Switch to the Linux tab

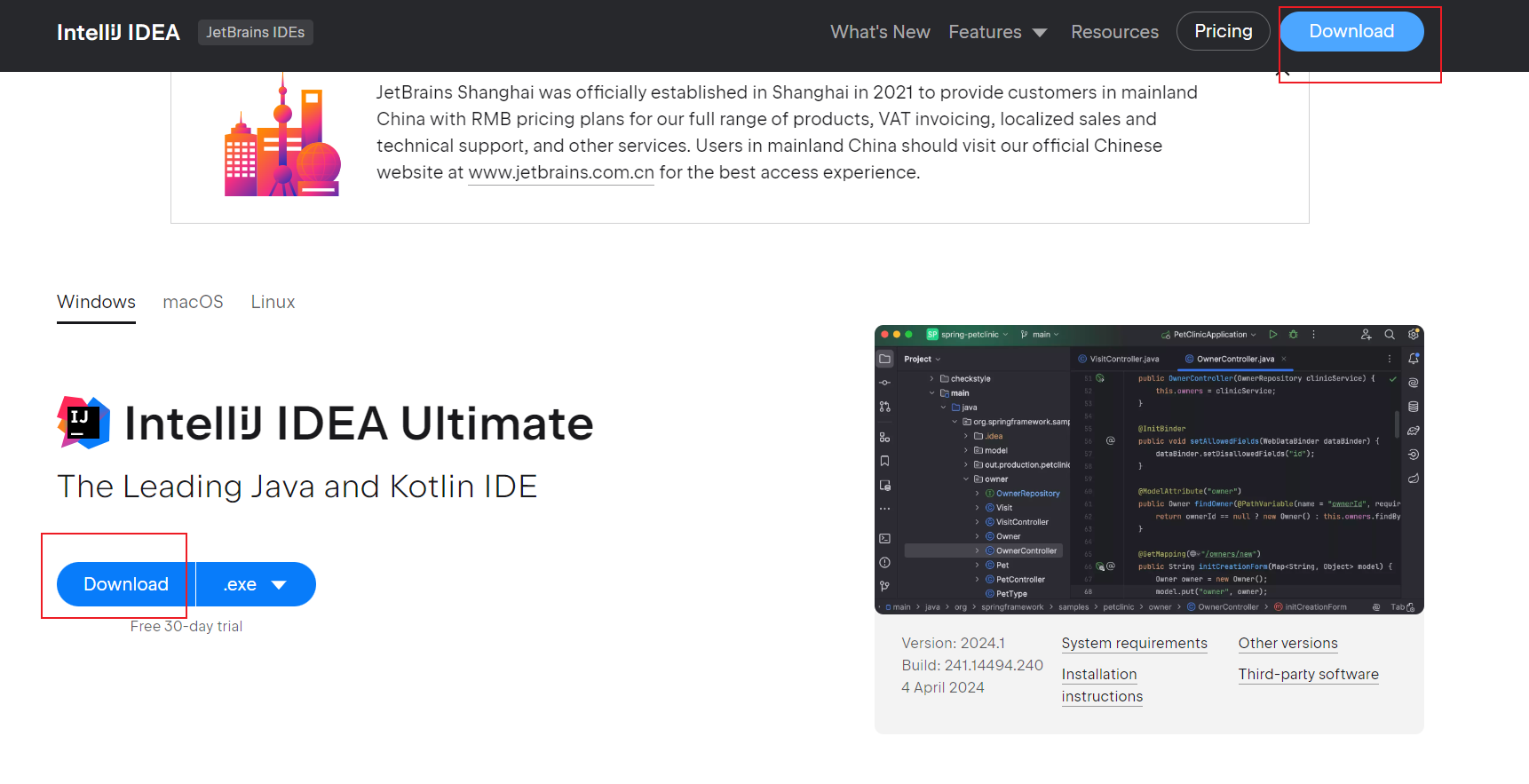click(273, 302)
